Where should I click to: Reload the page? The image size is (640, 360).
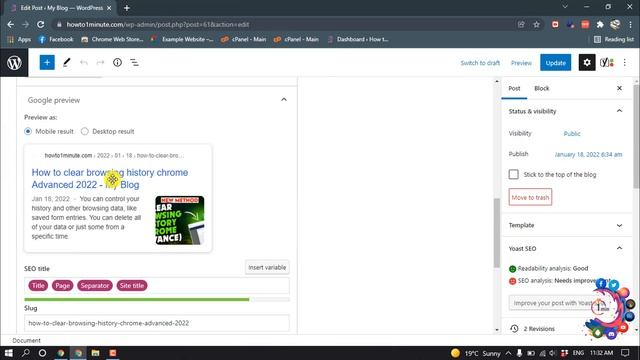click(x=40, y=24)
